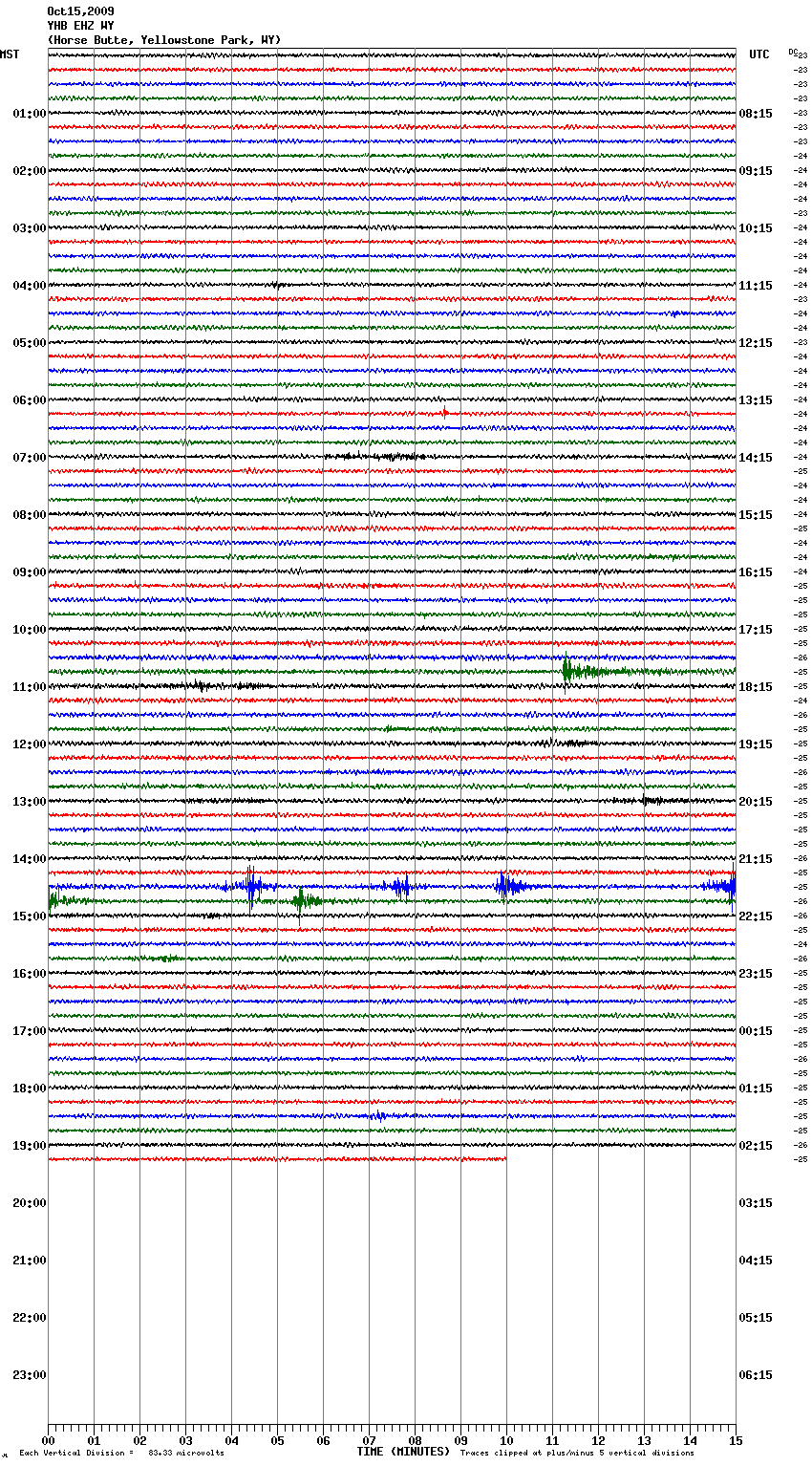
Task: Click "Each Vertical Division = 83.33 microvolts" footnote
Action: point(122,1453)
